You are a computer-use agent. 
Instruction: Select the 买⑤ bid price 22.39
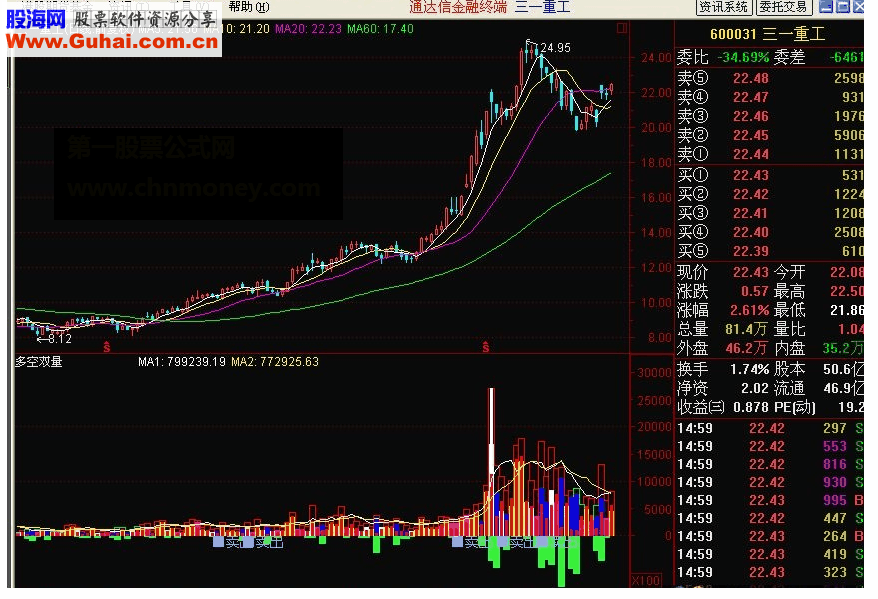[x=751, y=251]
